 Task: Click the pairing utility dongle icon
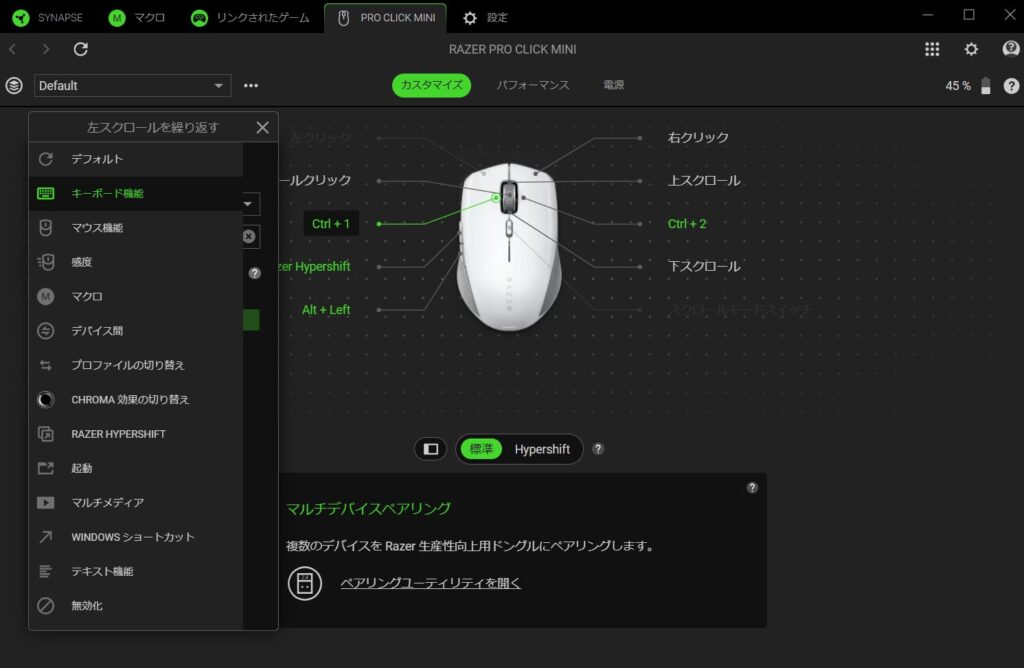tap(305, 583)
